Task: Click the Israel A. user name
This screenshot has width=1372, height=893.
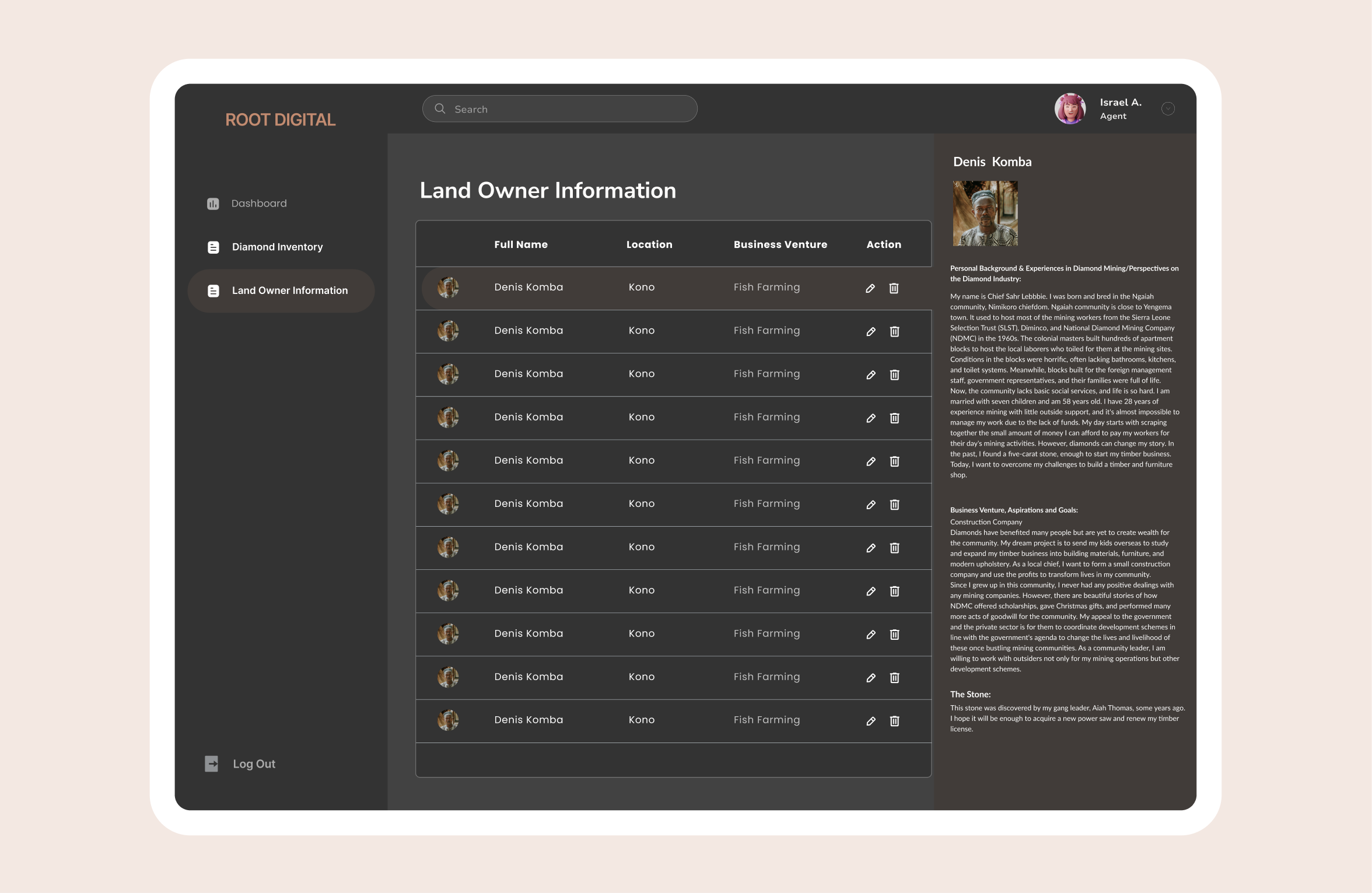Action: pos(1121,102)
